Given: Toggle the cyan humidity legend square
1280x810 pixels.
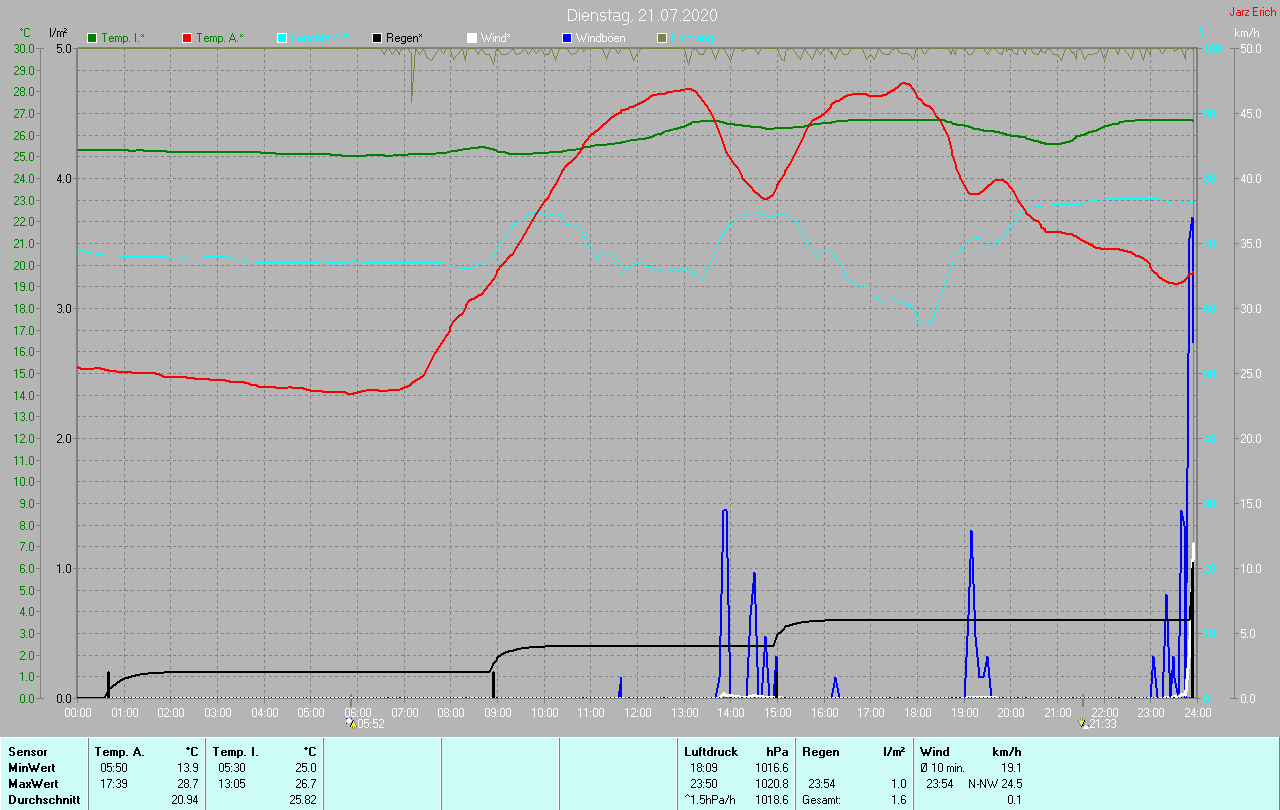Looking at the screenshot, I should pyautogui.click(x=282, y=38).
